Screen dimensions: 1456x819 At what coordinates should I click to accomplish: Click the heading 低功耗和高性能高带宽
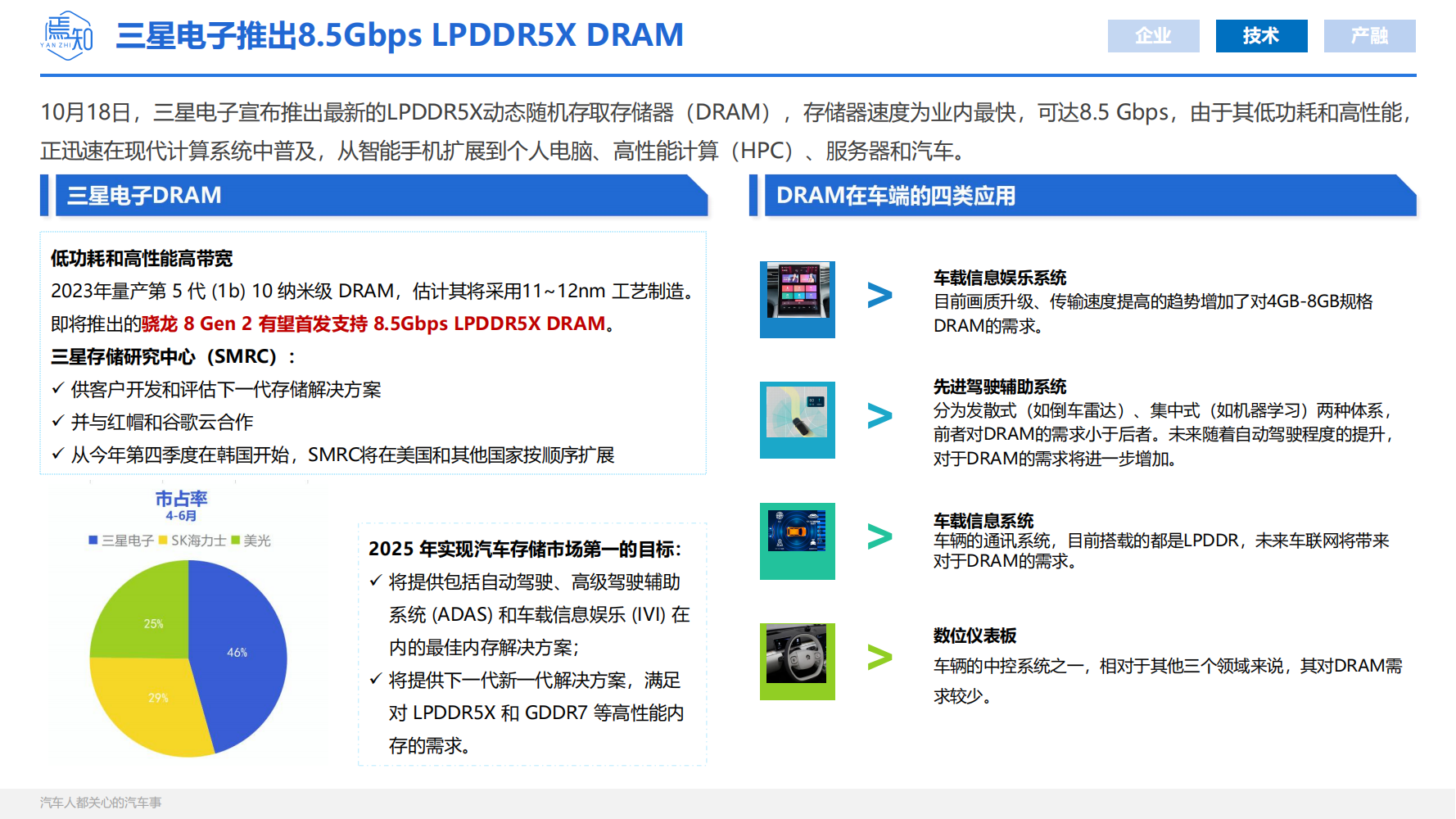point(142,259)
